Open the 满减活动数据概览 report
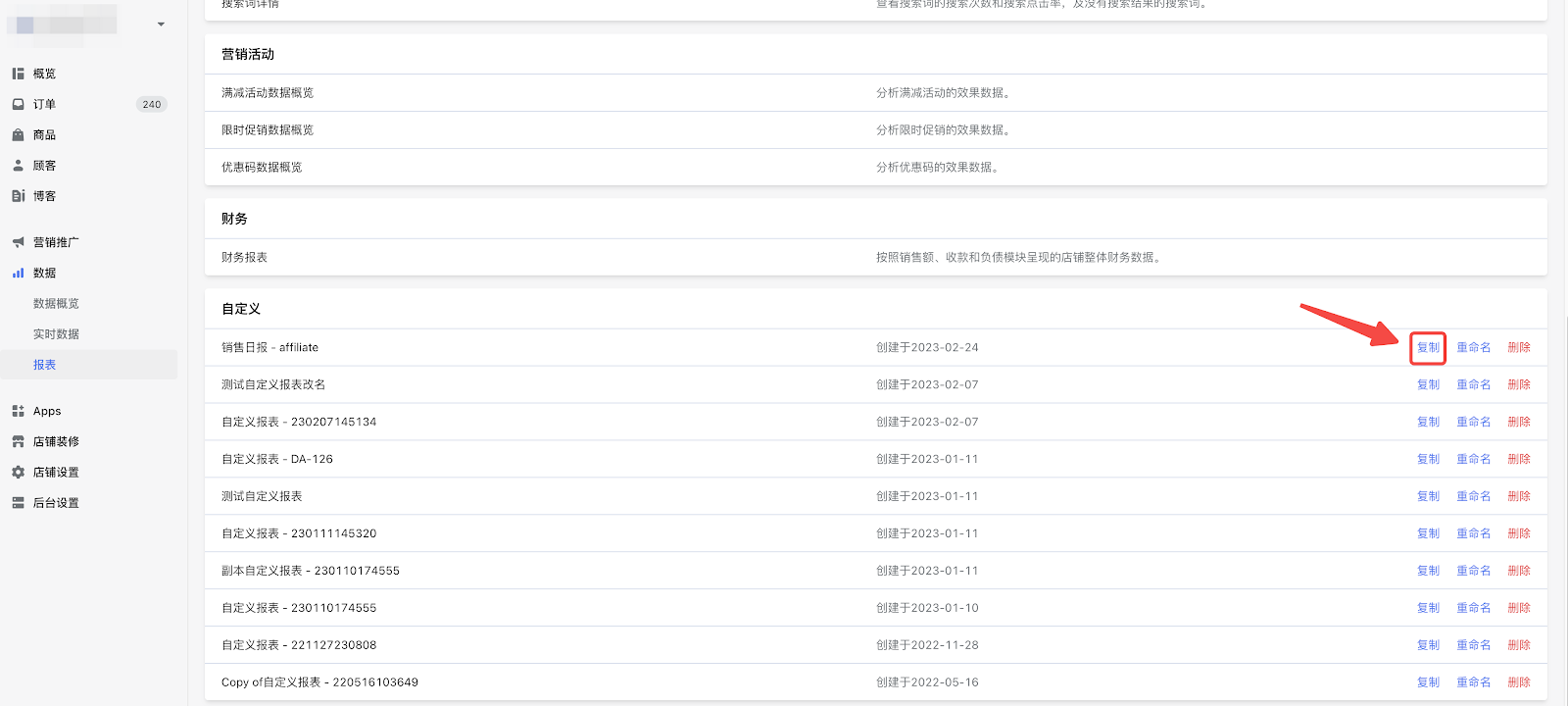Screen dimensions: 1568x706 point(268,93)
